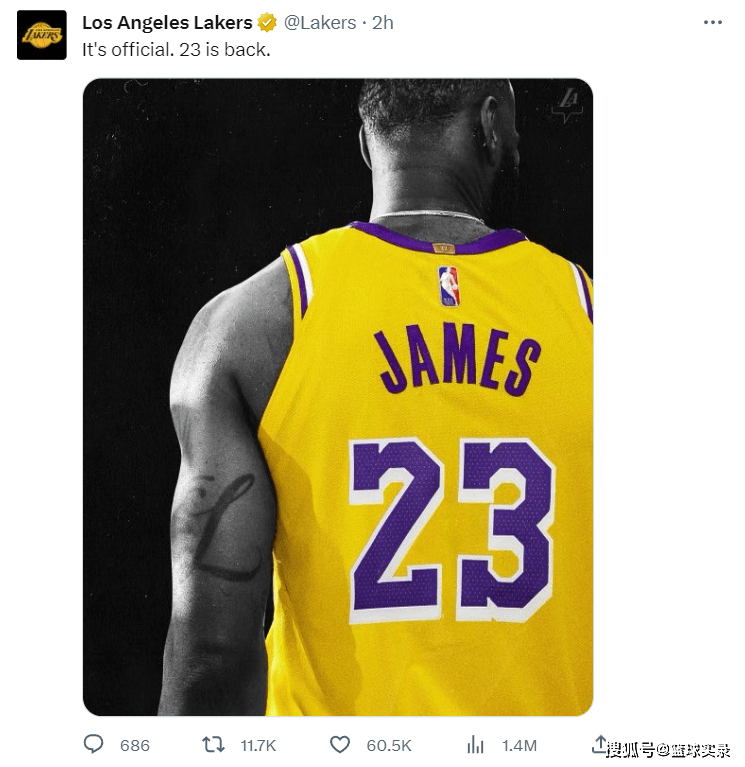Click the gold verified badge
The width and height of the screenshot is (745, 767).
click(x=267, y=23)
